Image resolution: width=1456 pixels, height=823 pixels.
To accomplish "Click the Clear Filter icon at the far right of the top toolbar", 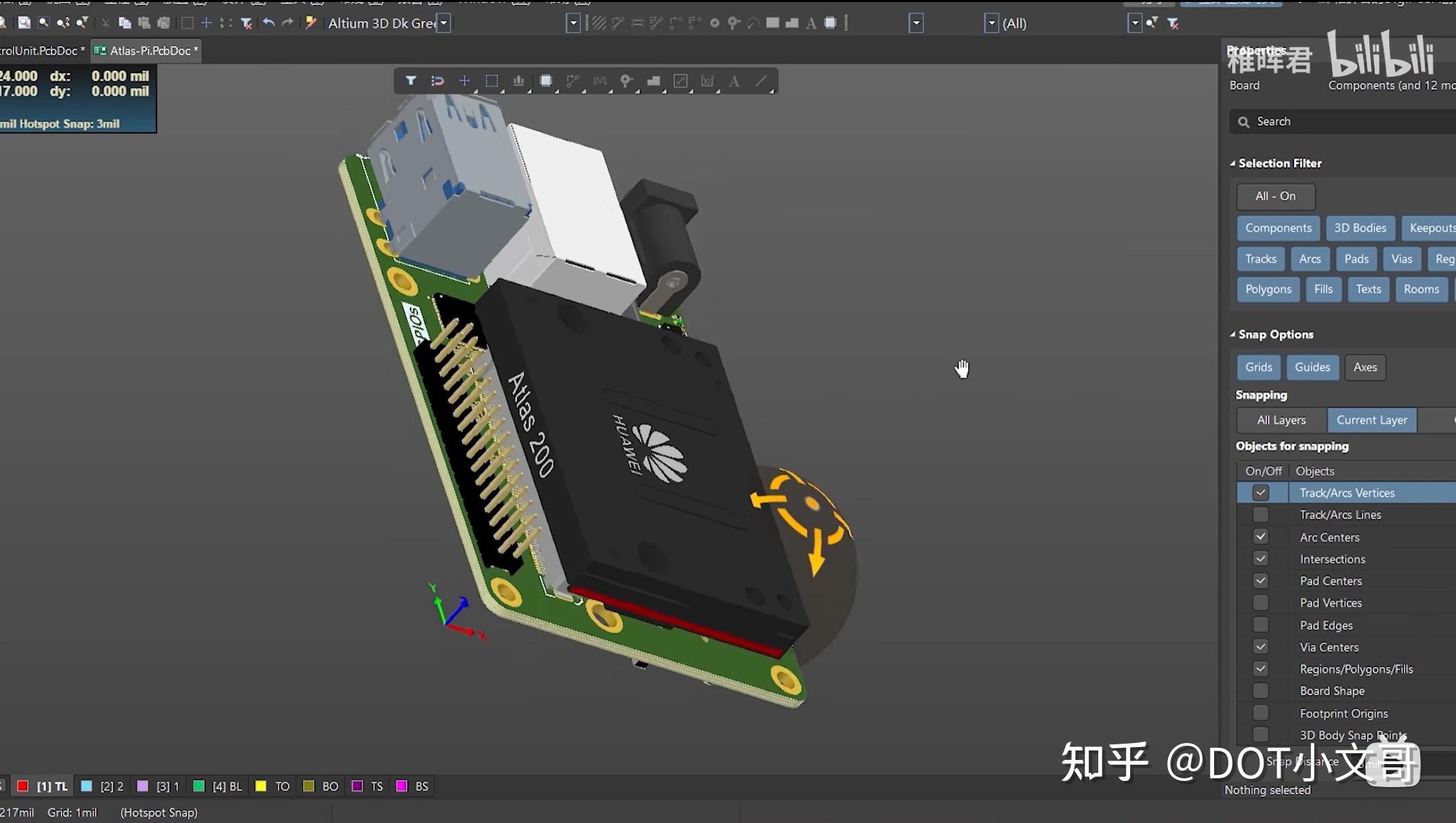I will coord(1173,23).
